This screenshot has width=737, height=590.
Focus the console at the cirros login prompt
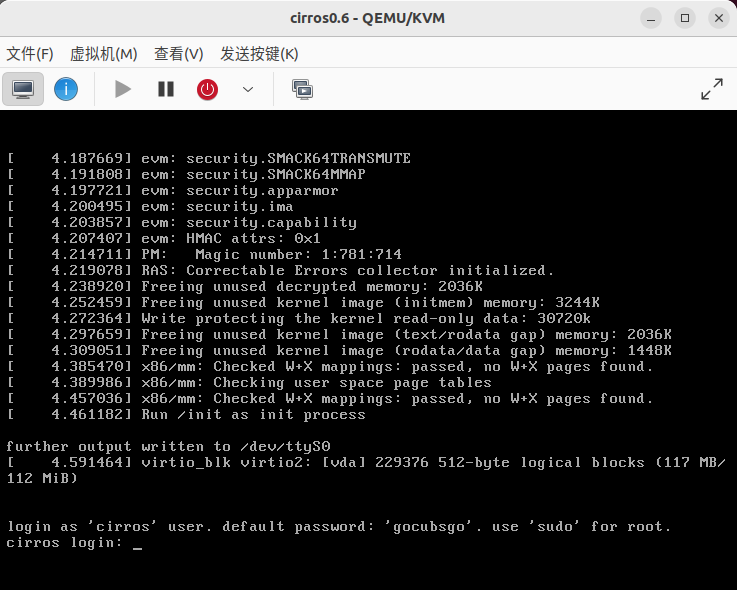click(x=137, y=543)
